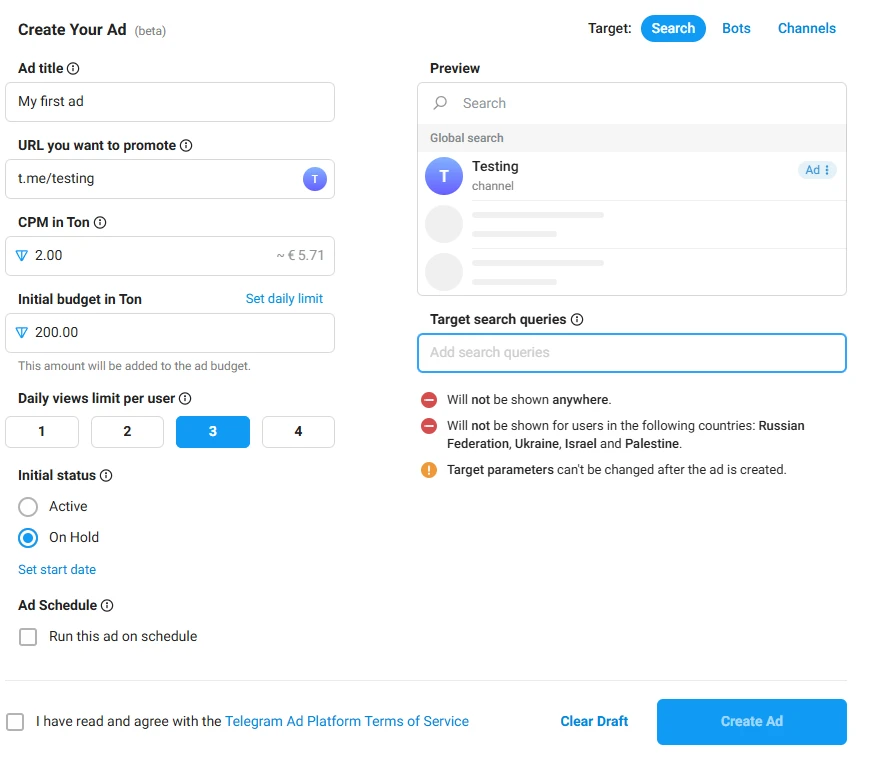Open Telegram Ad Platform Terms of Service

(x=346, y=722)
